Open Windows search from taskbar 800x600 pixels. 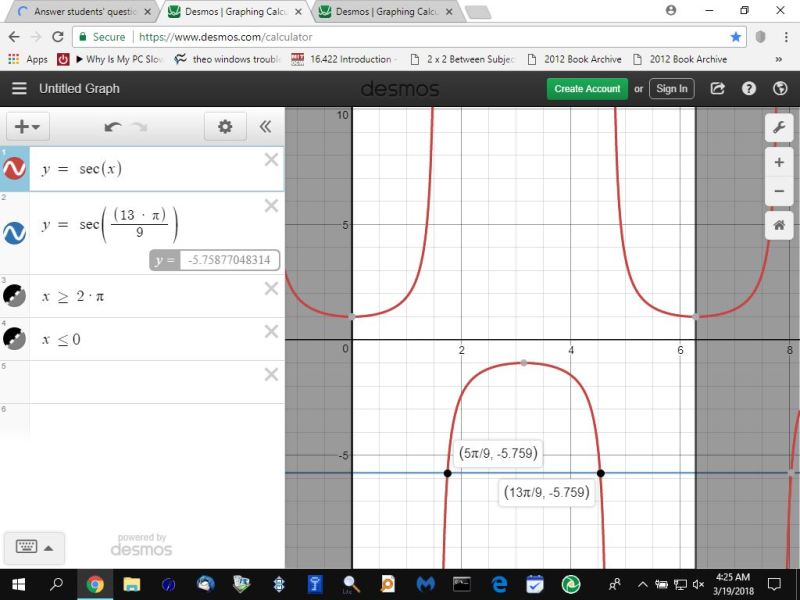click(57, 584)
